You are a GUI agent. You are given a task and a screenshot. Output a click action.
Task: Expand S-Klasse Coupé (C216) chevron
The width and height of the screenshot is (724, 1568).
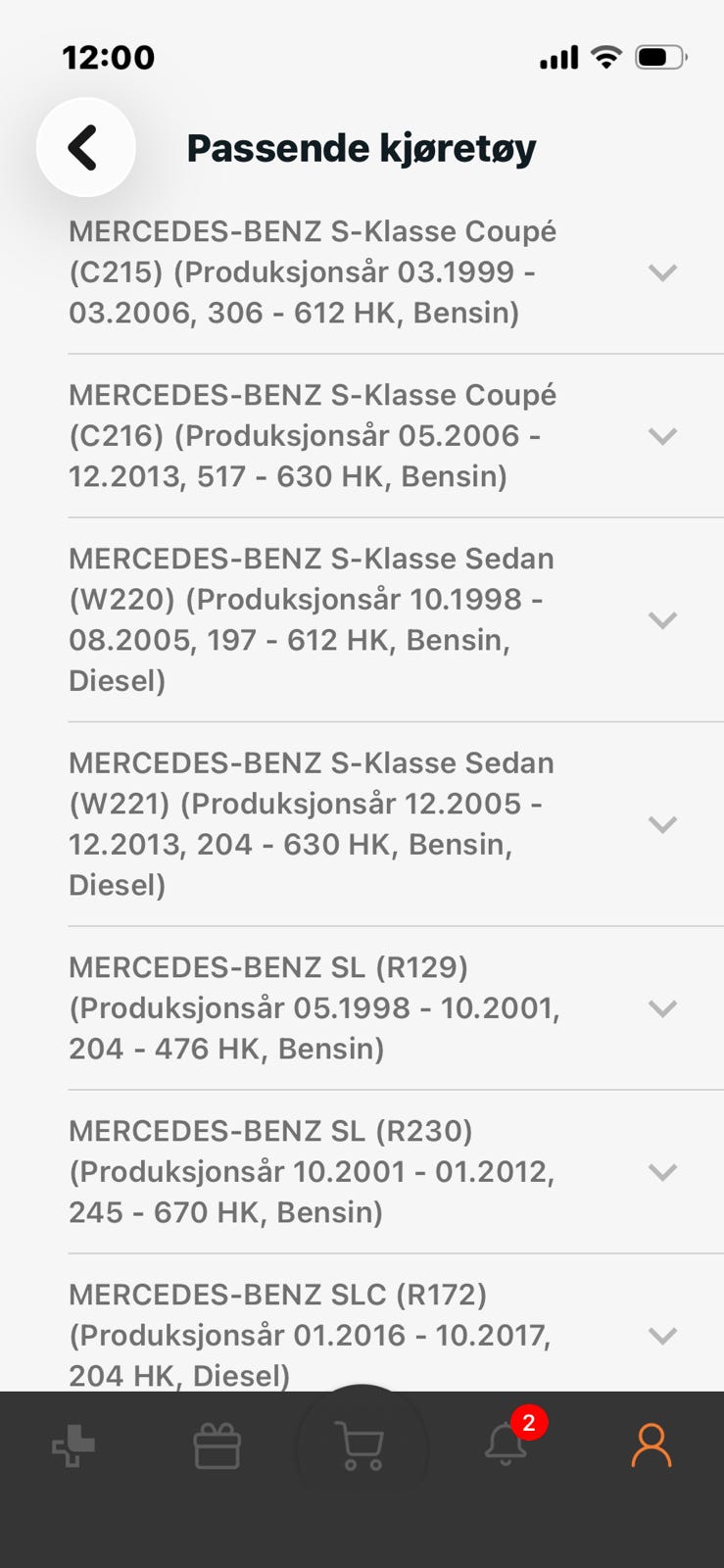(x=663, y=436)
